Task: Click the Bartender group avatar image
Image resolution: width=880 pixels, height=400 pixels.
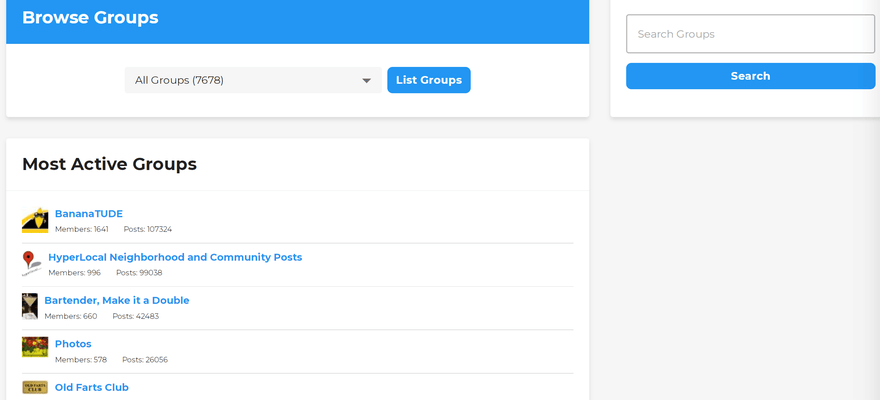Action: pyautogui.click(x=30, y=307)
